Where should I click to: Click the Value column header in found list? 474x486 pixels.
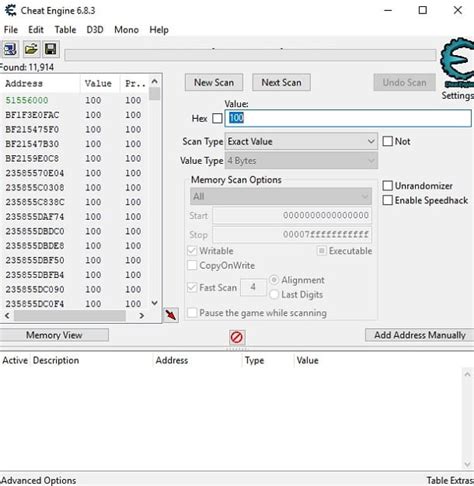click(x=100, y=83)
